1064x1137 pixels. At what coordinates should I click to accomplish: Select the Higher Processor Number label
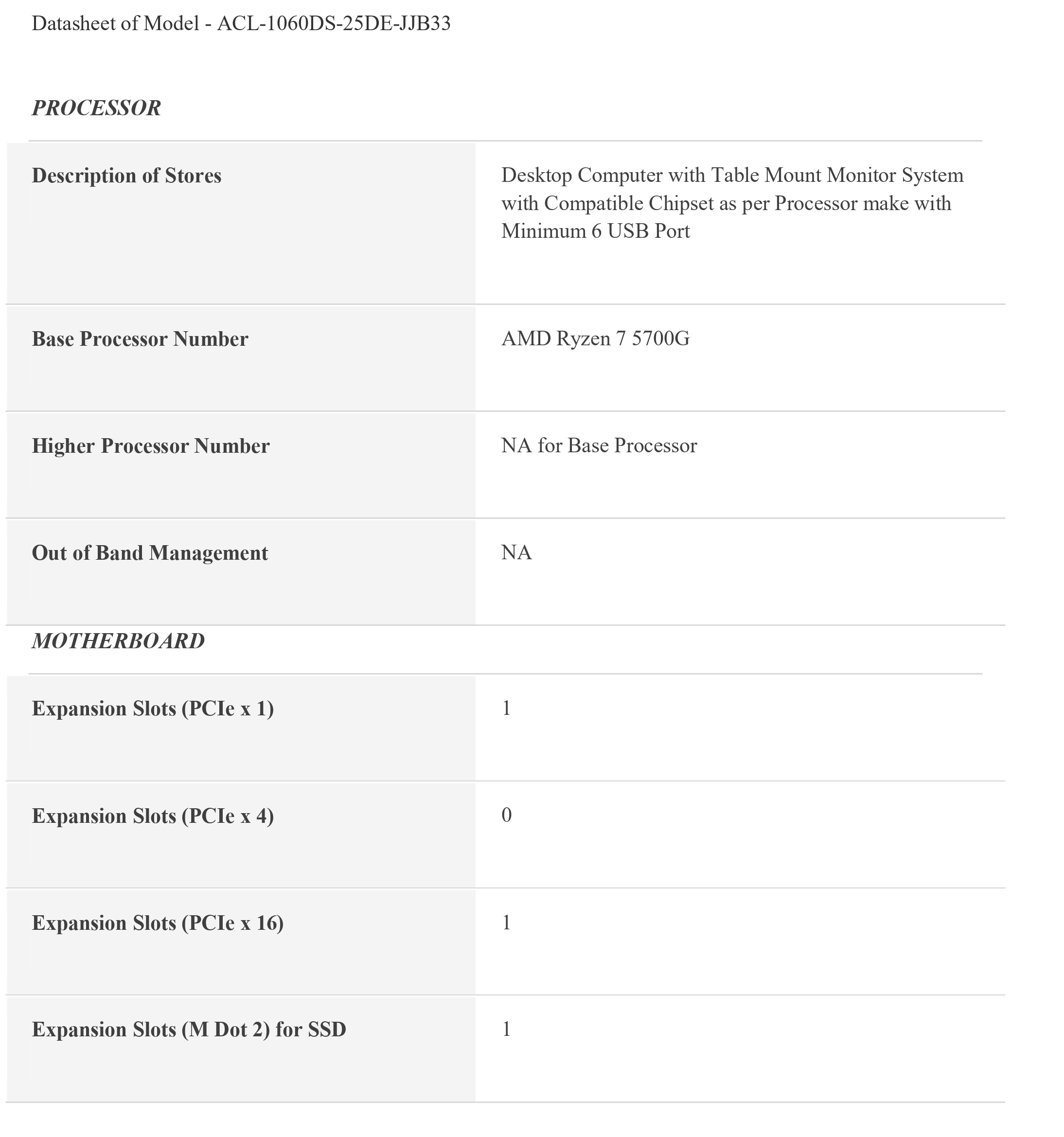(x=150, y=446)
